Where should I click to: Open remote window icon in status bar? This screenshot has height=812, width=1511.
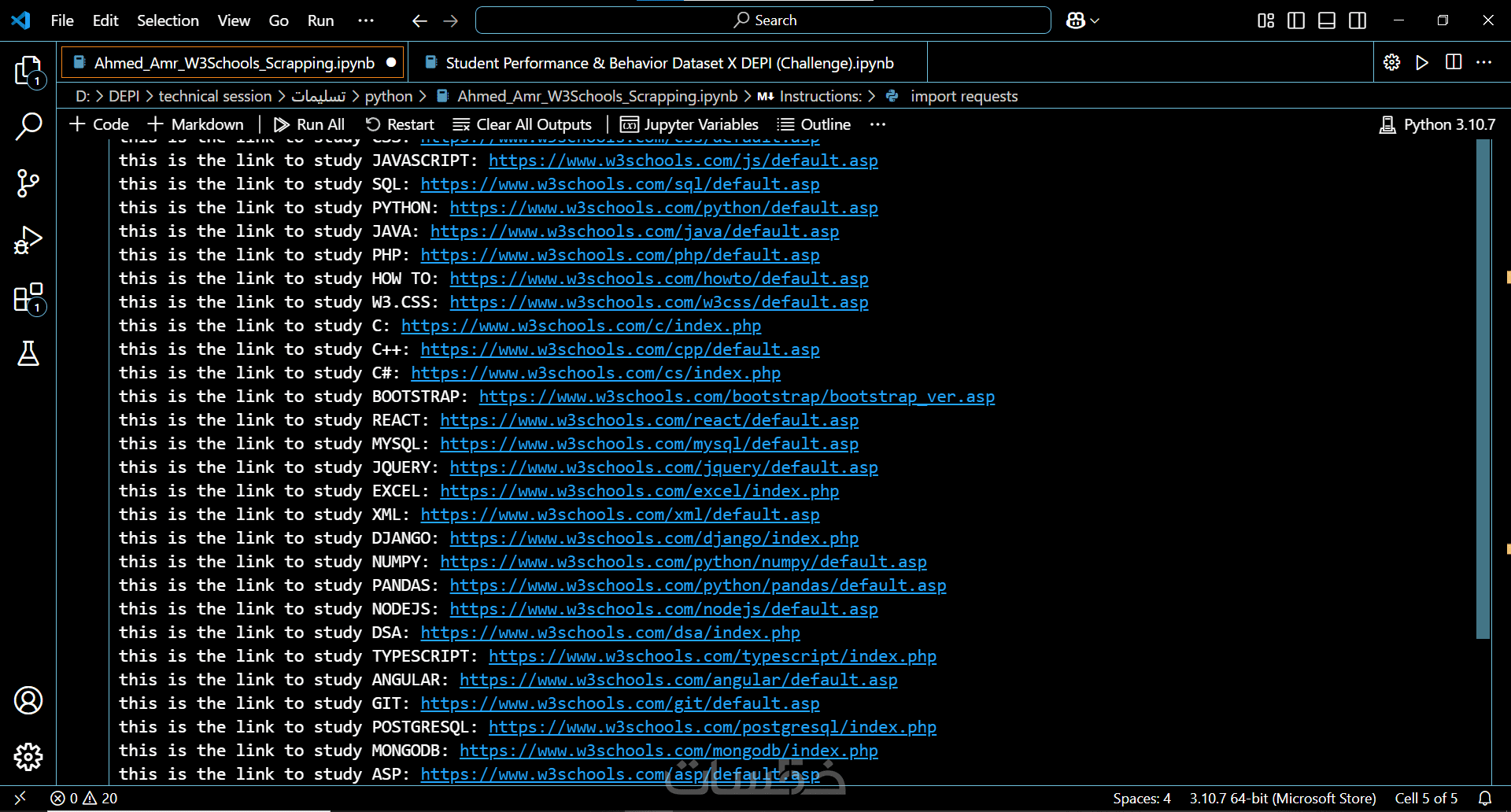(x=20, y=798)
